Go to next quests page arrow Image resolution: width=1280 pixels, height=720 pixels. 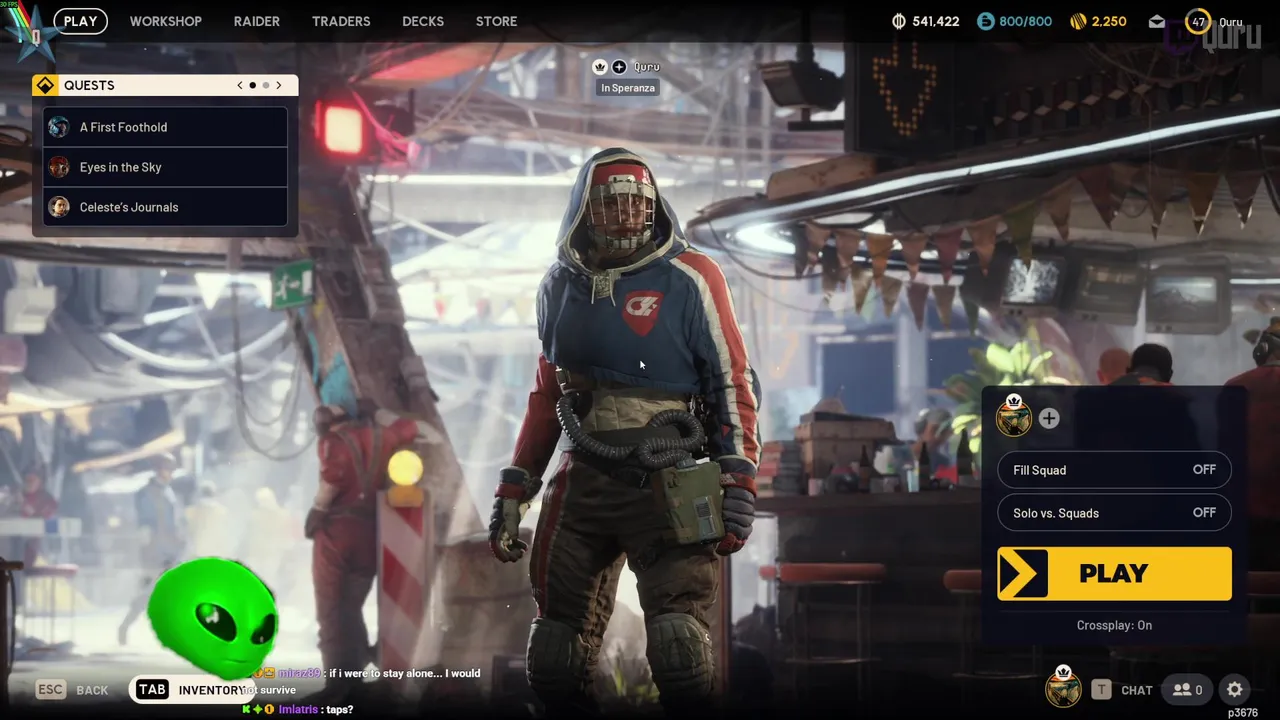pos(278,85)
